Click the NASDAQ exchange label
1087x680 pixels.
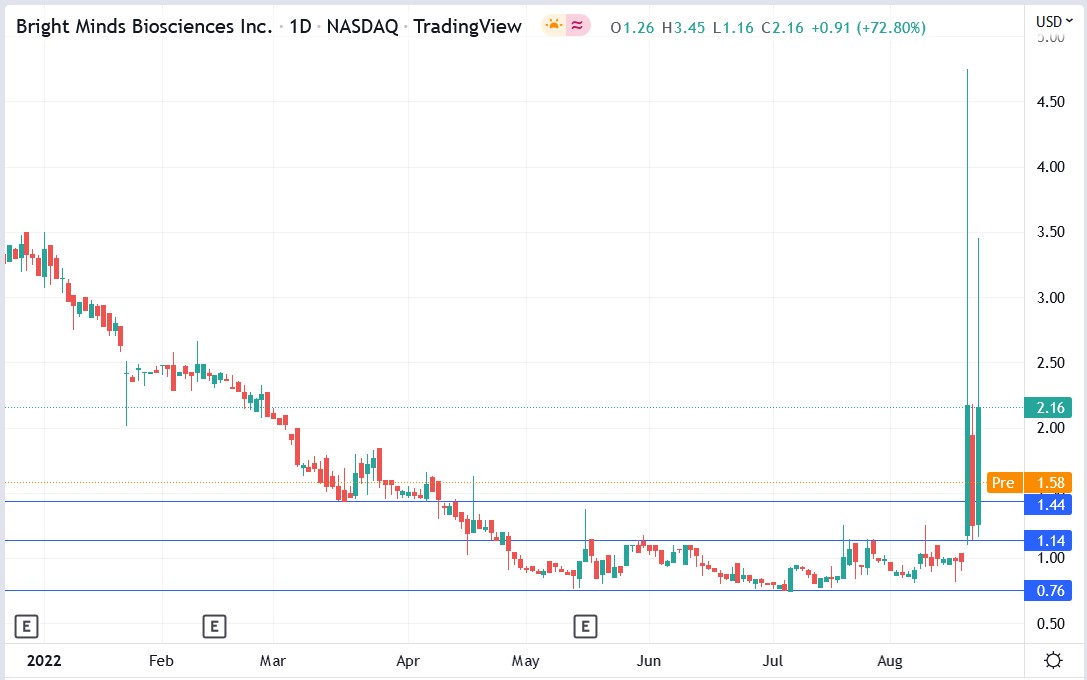click(363, 27)
